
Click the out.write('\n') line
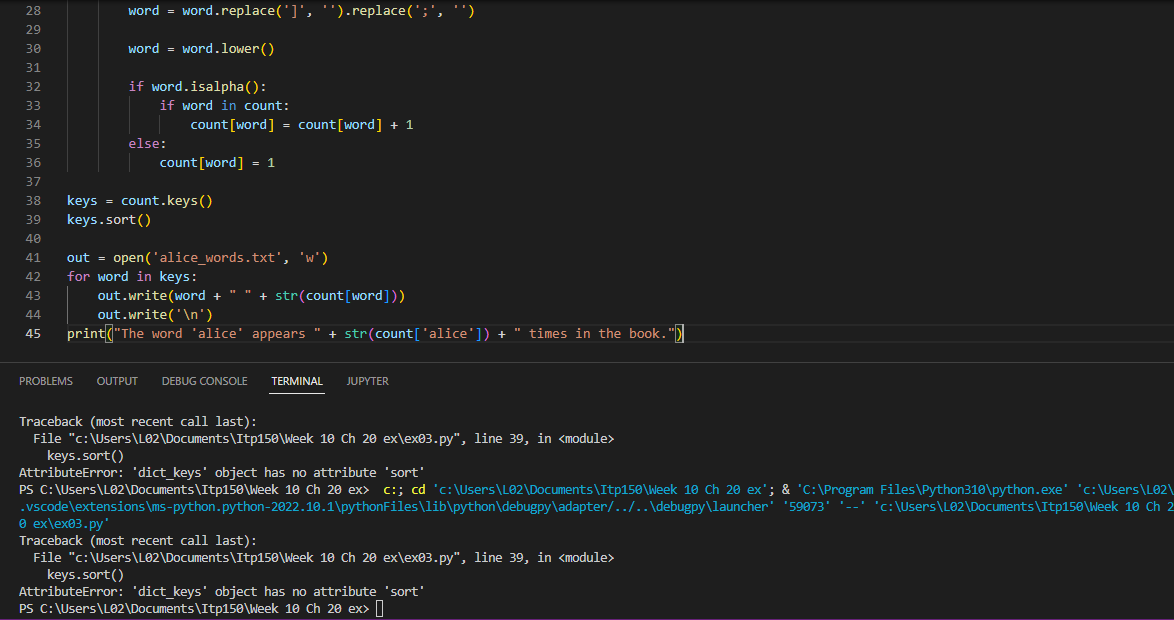pyautogui.click(x=155, y=314)
